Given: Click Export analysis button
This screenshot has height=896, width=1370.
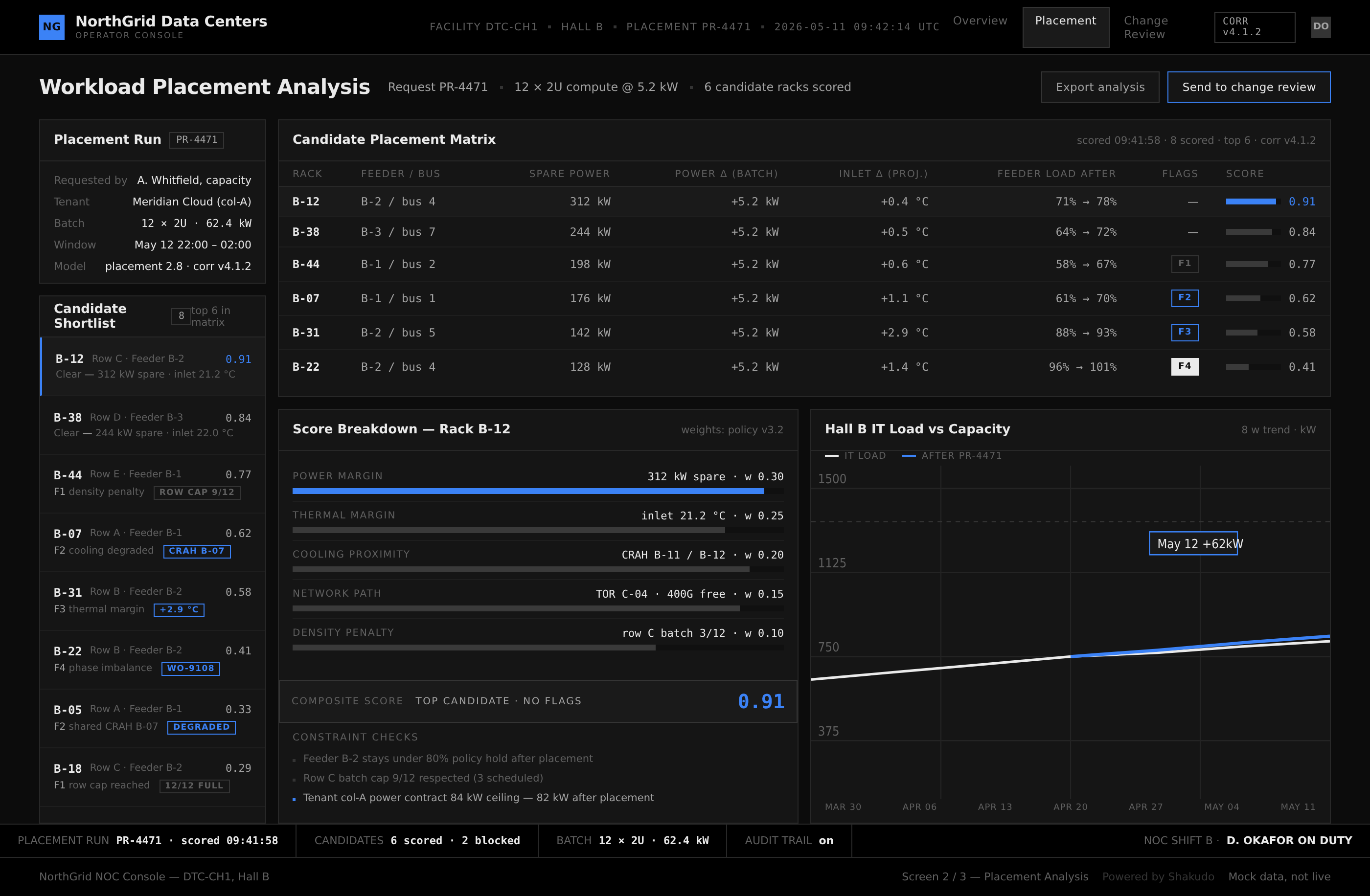Looking at the screenshot, I should click(x=1099, y=87).
